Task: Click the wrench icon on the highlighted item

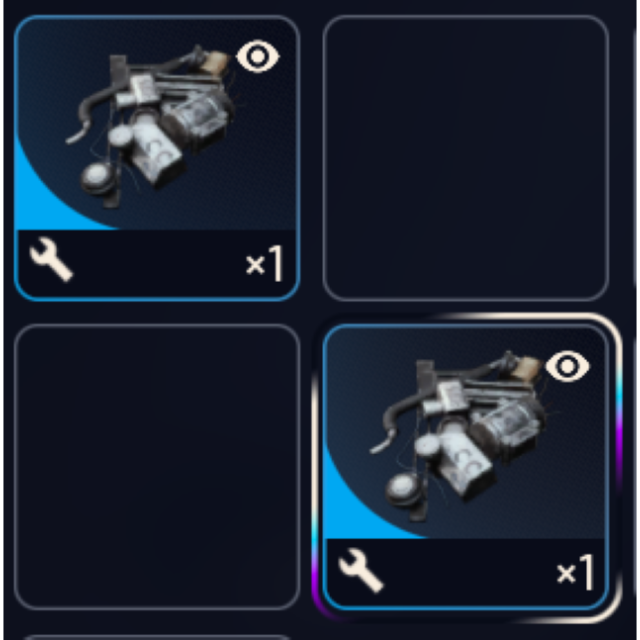Action: 361,570
